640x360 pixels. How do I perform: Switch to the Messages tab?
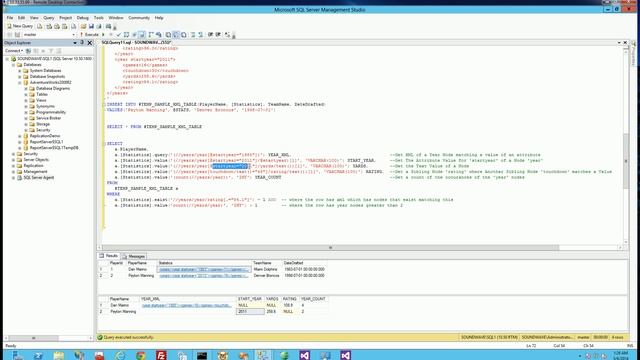click(x=134, y=256)
